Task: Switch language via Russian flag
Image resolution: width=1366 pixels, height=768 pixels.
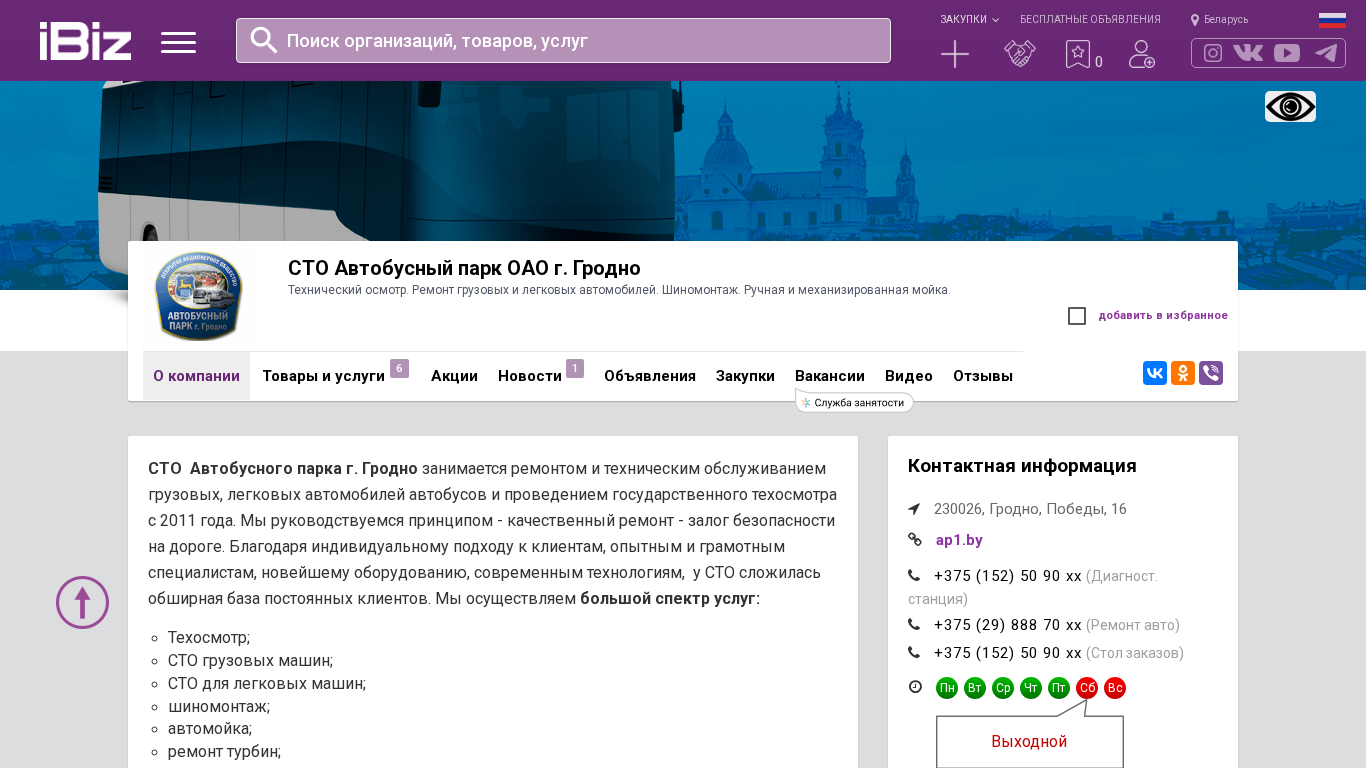Action: [x=1332, y=20]
